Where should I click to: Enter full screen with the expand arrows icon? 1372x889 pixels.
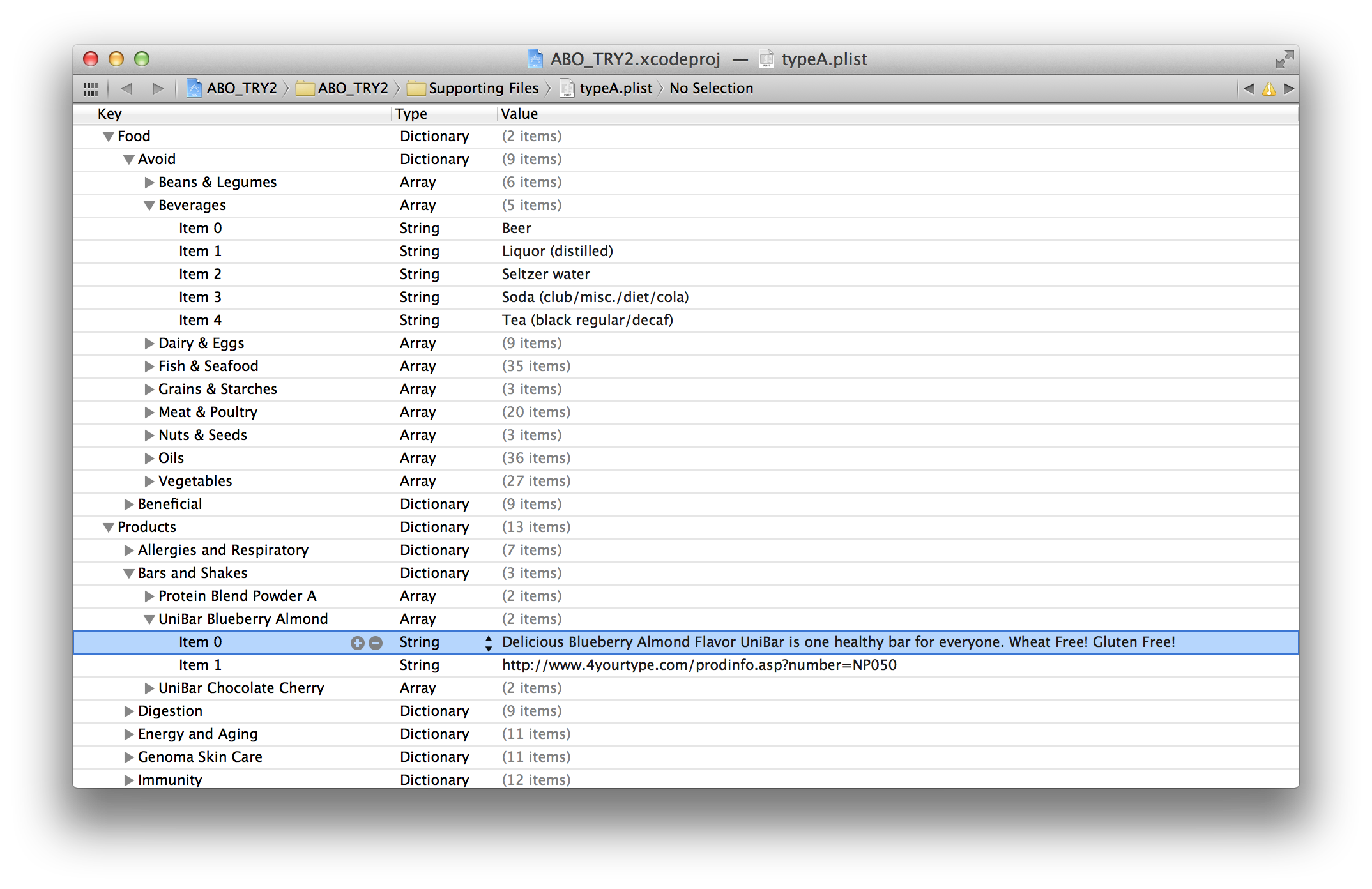coord(1284,59)
